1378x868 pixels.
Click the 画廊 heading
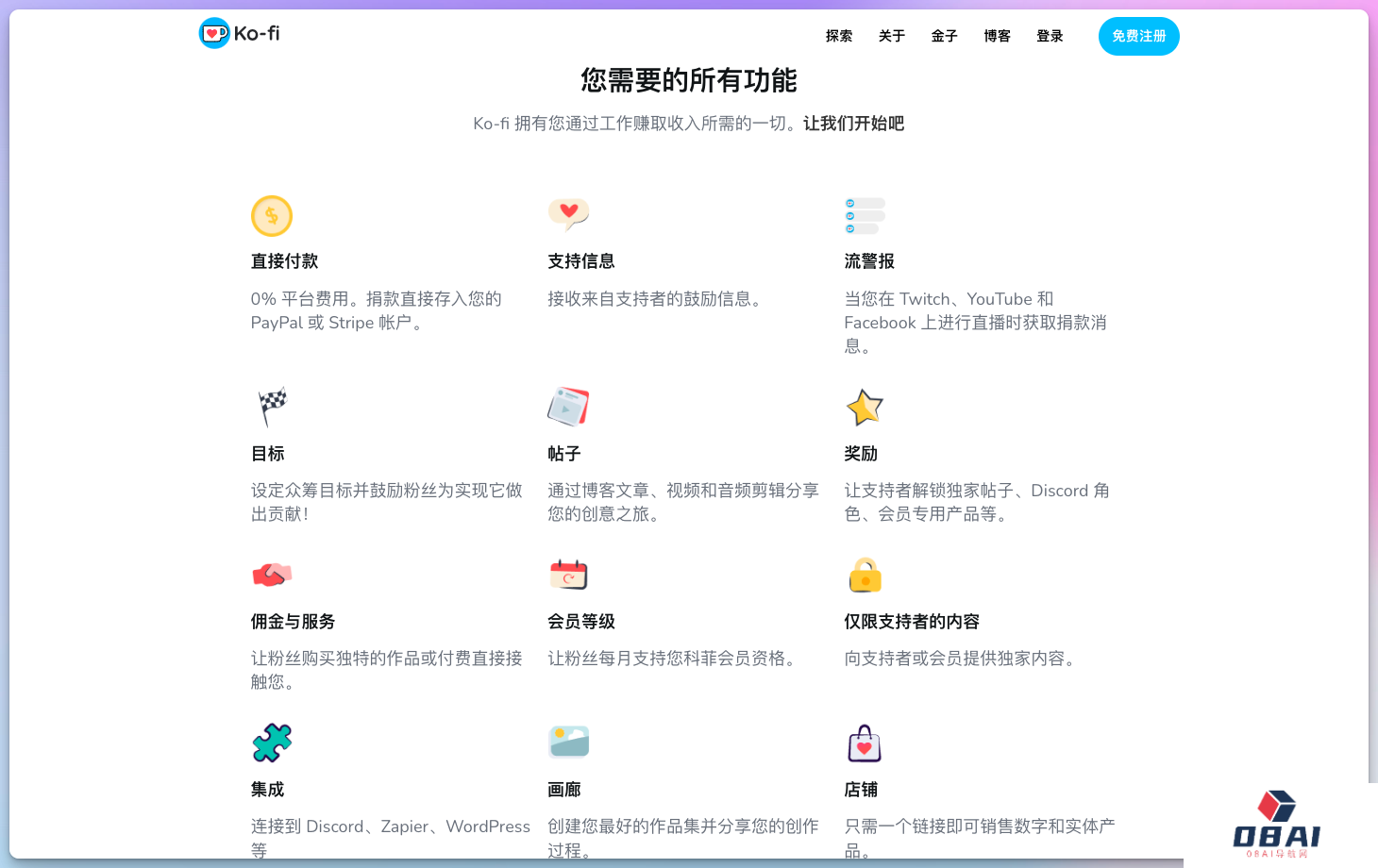[564, 790]
